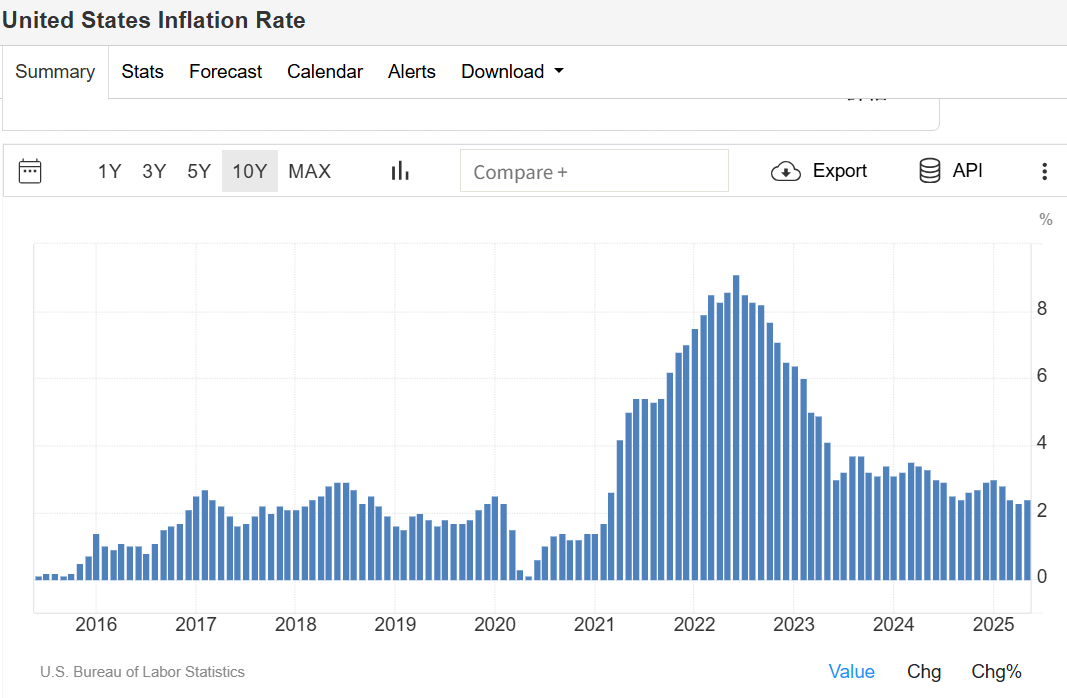Open the Stats tab

pyautogui.click(x=142, y=71)
